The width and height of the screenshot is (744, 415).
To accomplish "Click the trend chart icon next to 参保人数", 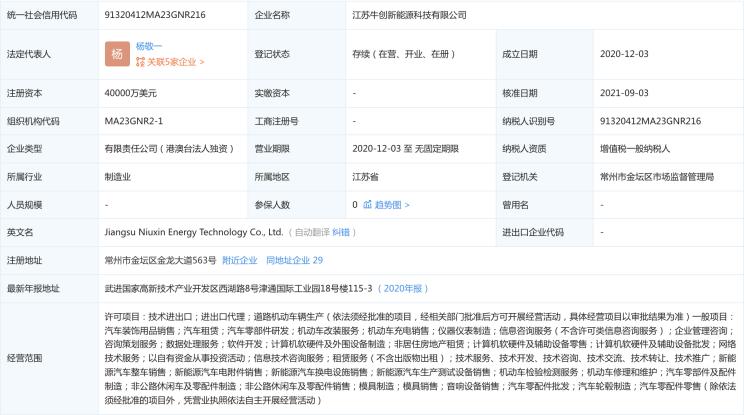I will pos(367,205).
